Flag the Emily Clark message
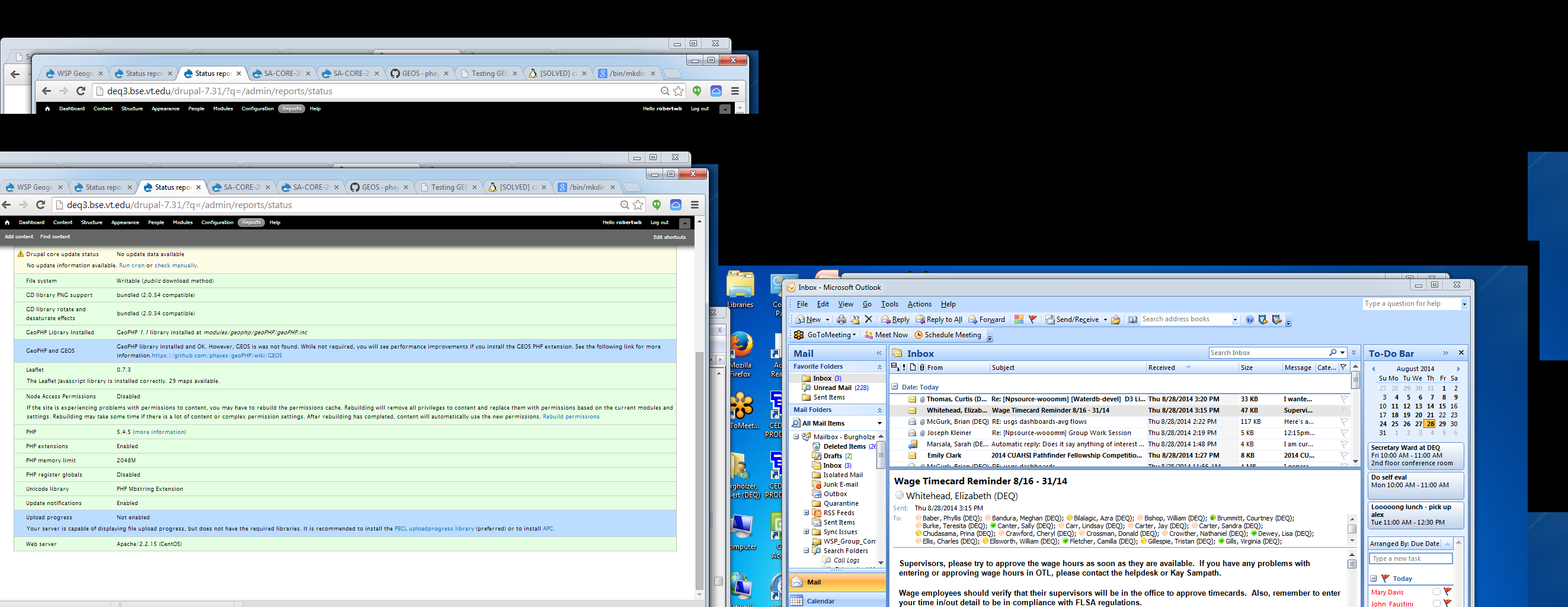Image resolution: width=1568 pixels, height=607 pixels. tap(1343, 455)
